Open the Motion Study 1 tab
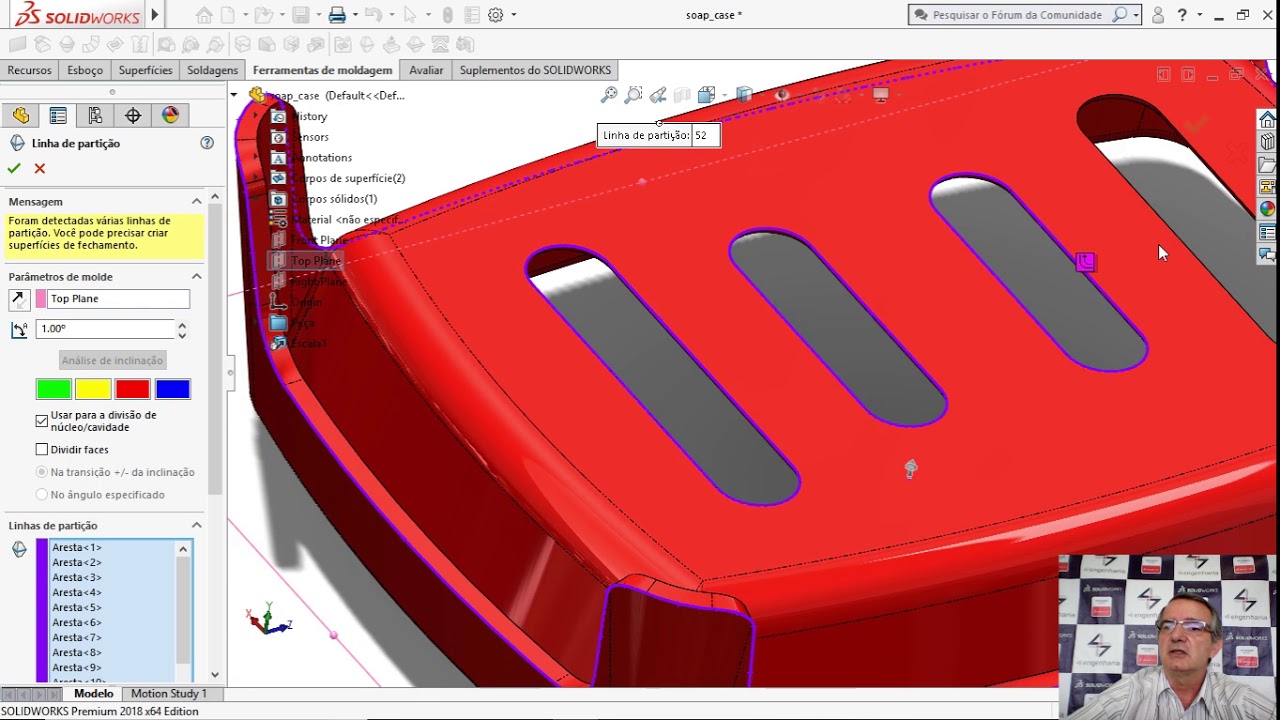 pyautogui.click(x=168, y=694)
